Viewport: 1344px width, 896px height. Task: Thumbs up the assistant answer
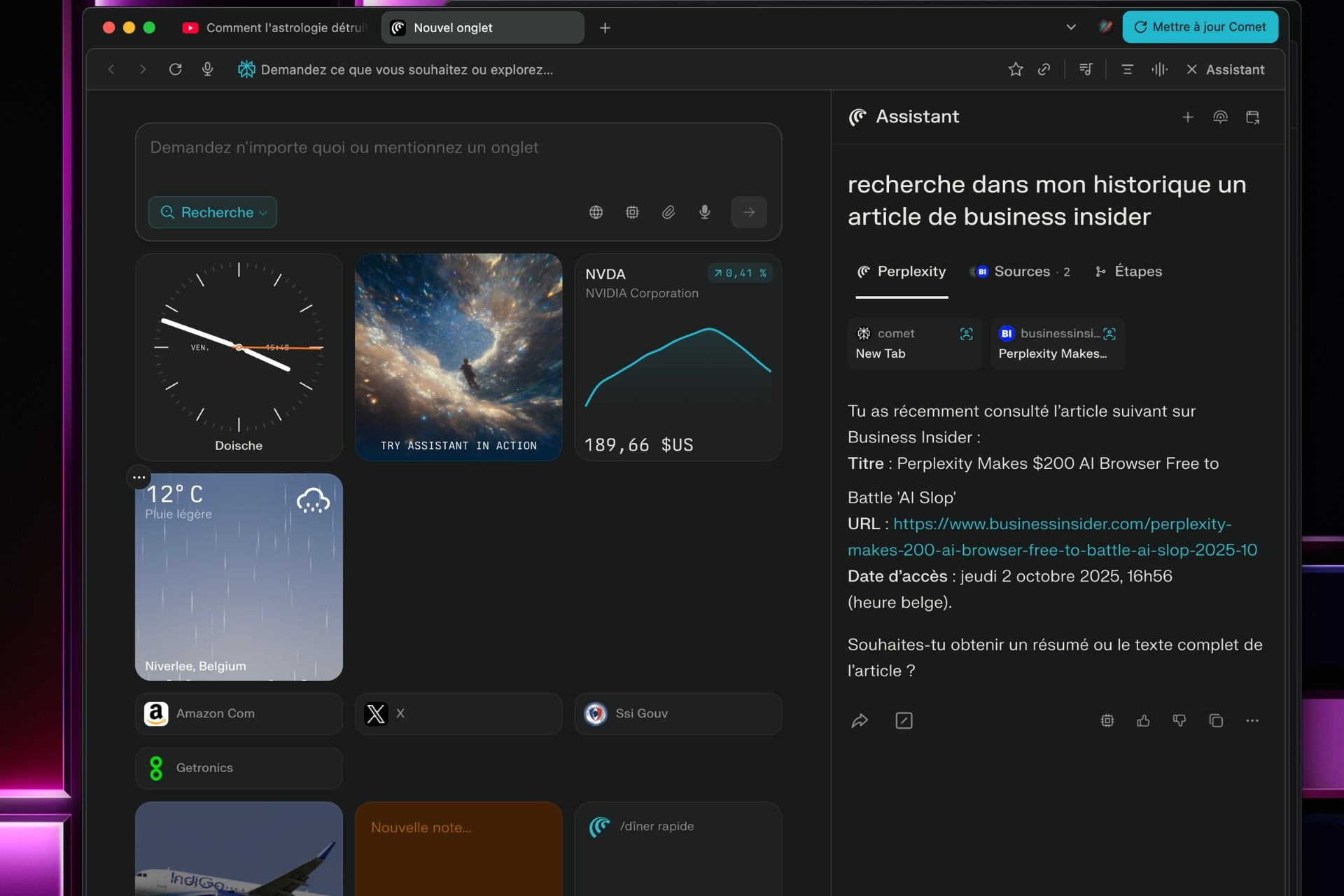tap(1143, 720)
